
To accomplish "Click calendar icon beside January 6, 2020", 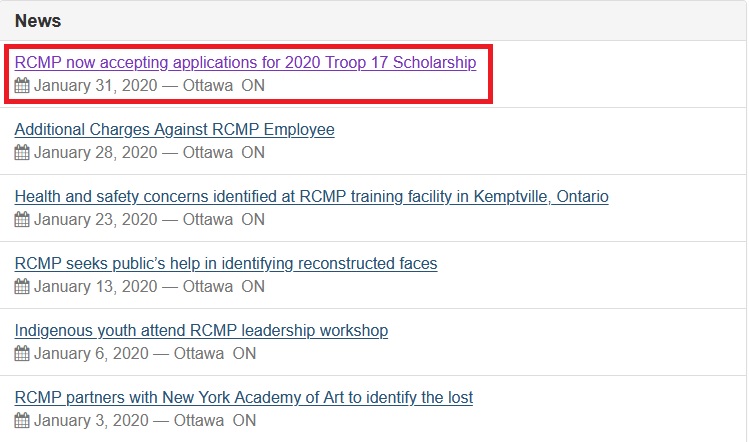I will [x=22, y=354].
